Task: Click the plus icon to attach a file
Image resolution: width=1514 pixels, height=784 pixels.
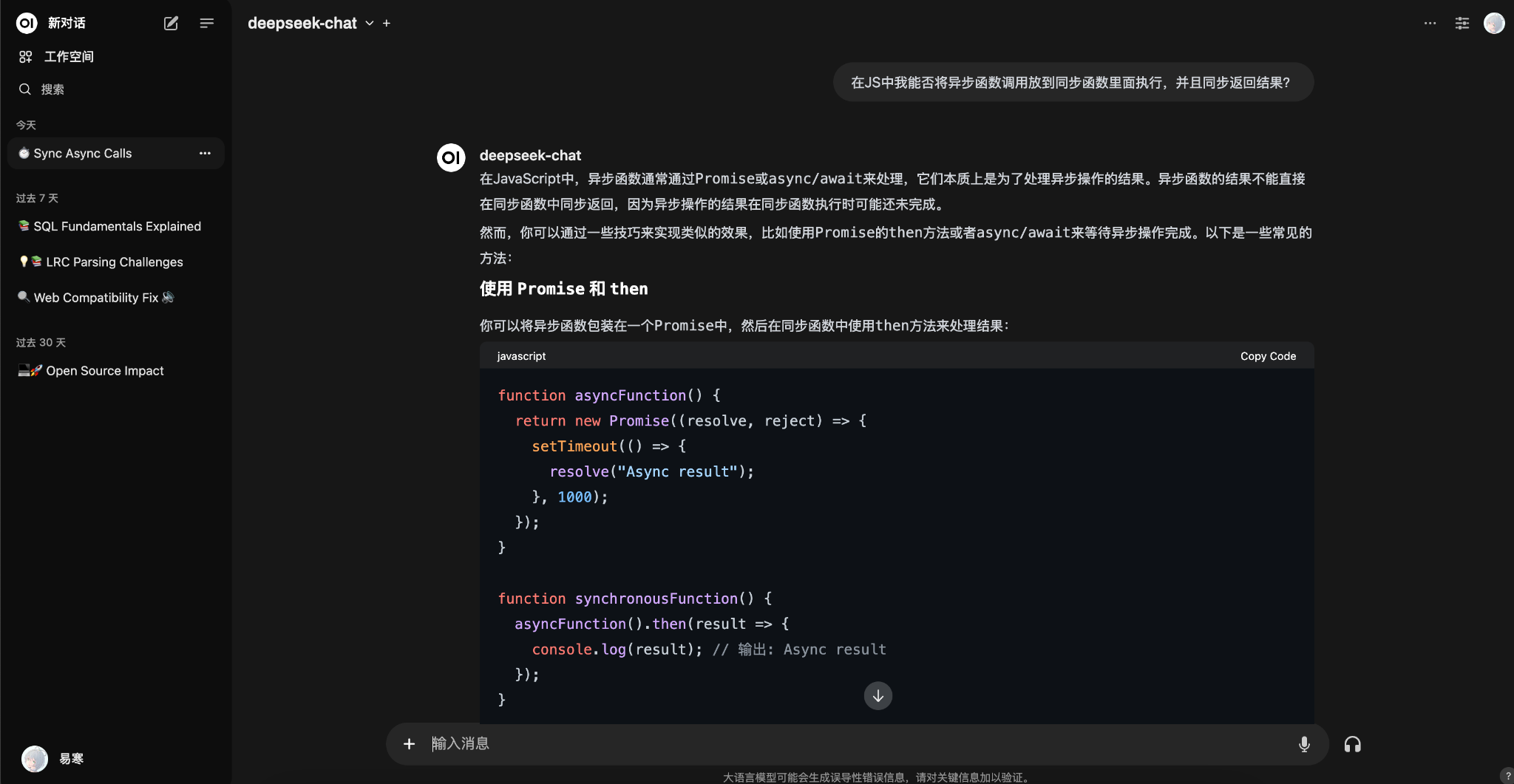Action: (410, 744)
